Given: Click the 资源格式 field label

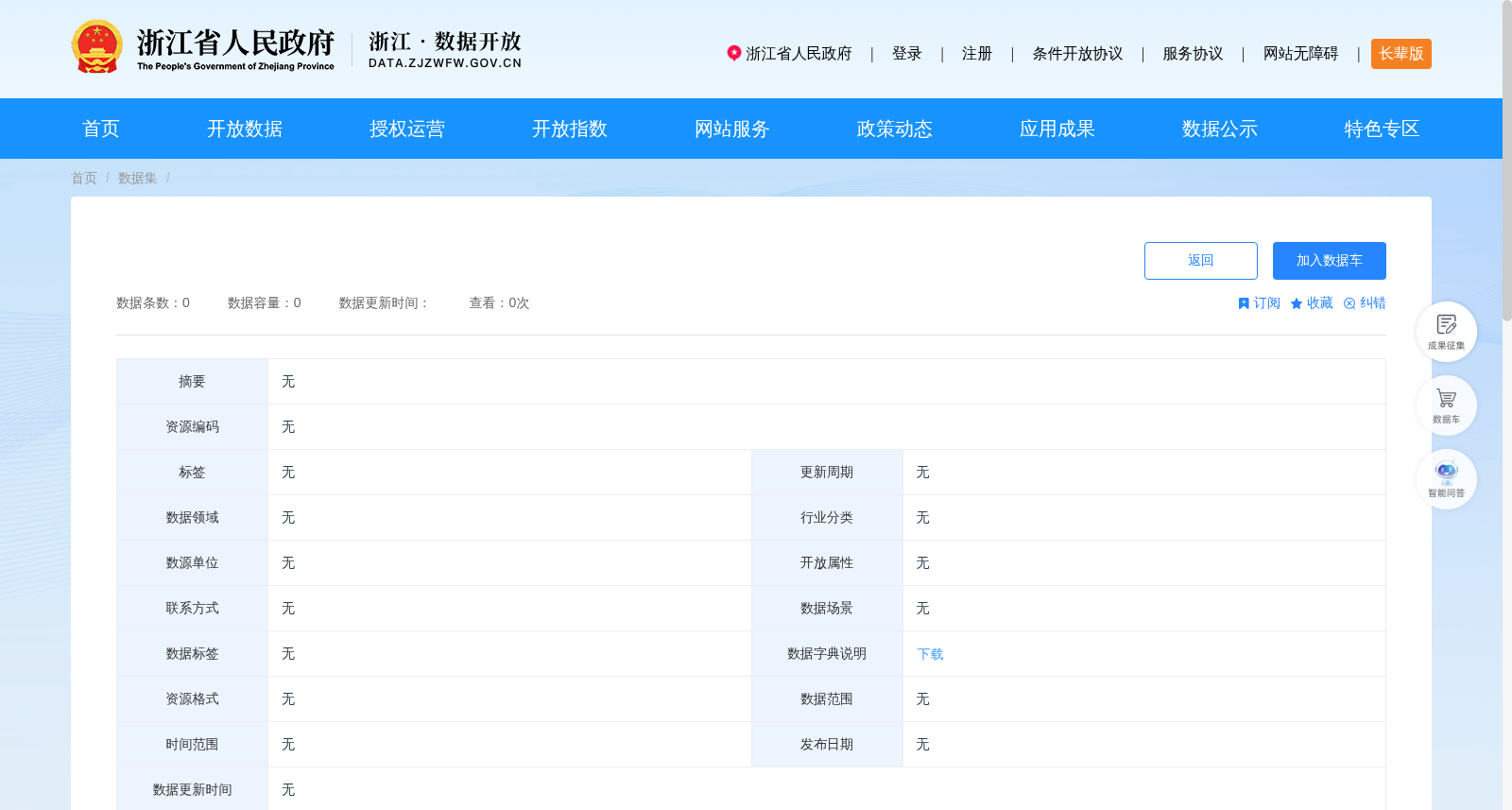Looking at the screenshot, I should coord(192,699).
